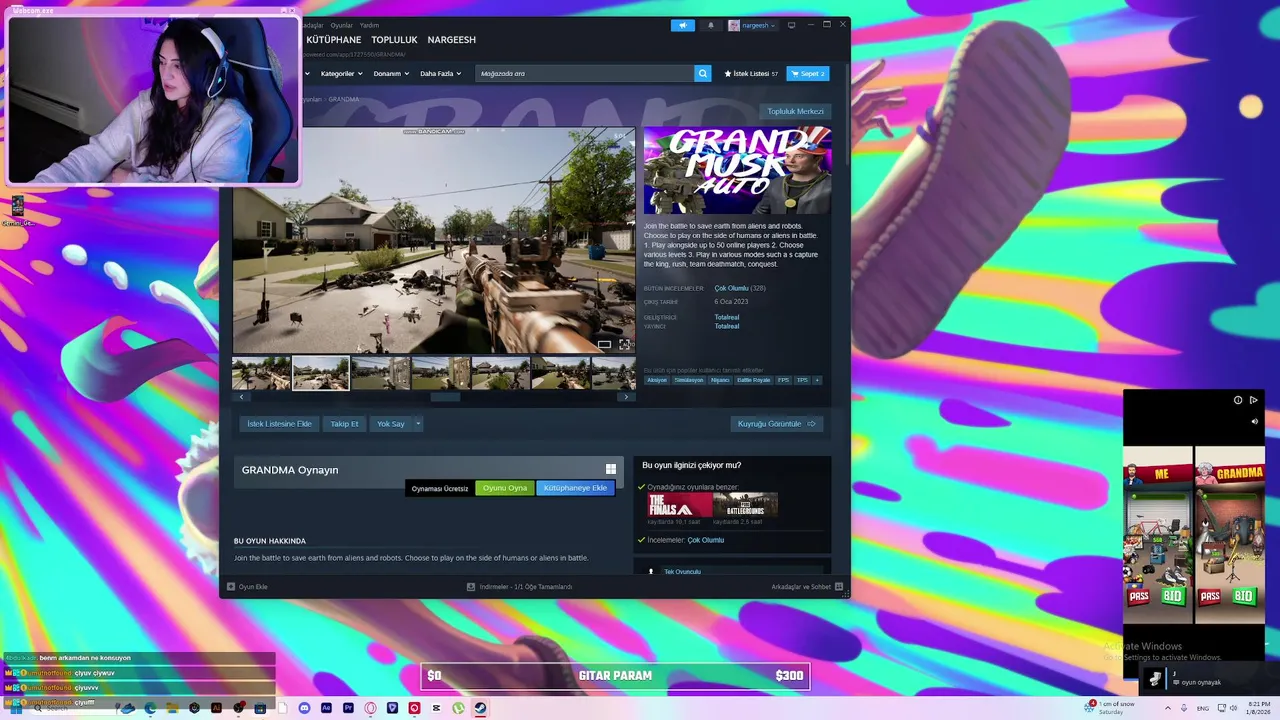Open the Totalreal developer link
The image size is (1280, 720).
[x=727, y=317]
